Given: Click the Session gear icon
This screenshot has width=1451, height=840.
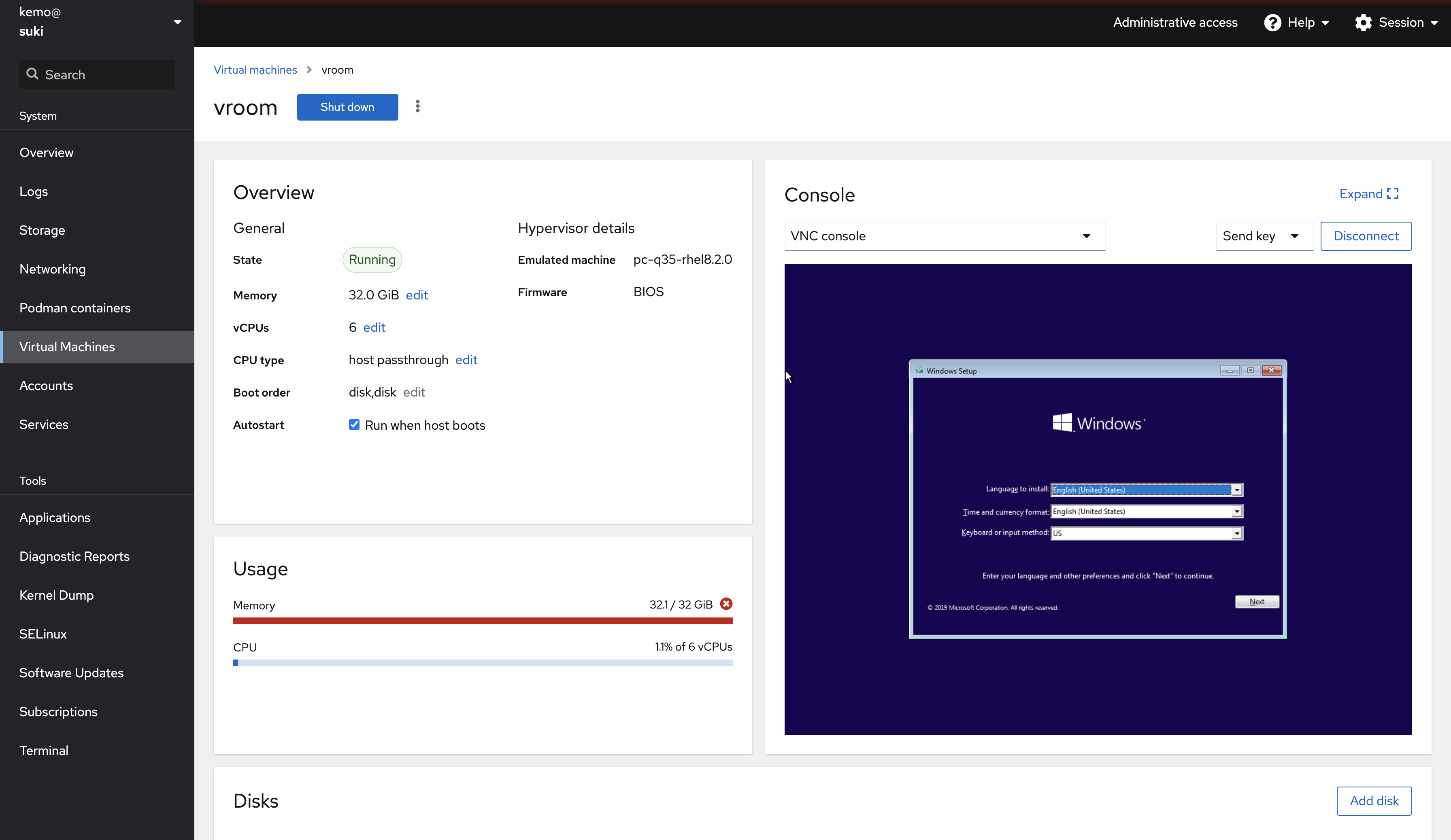Looking at the screenshot, I should (x=1363, y=22).
